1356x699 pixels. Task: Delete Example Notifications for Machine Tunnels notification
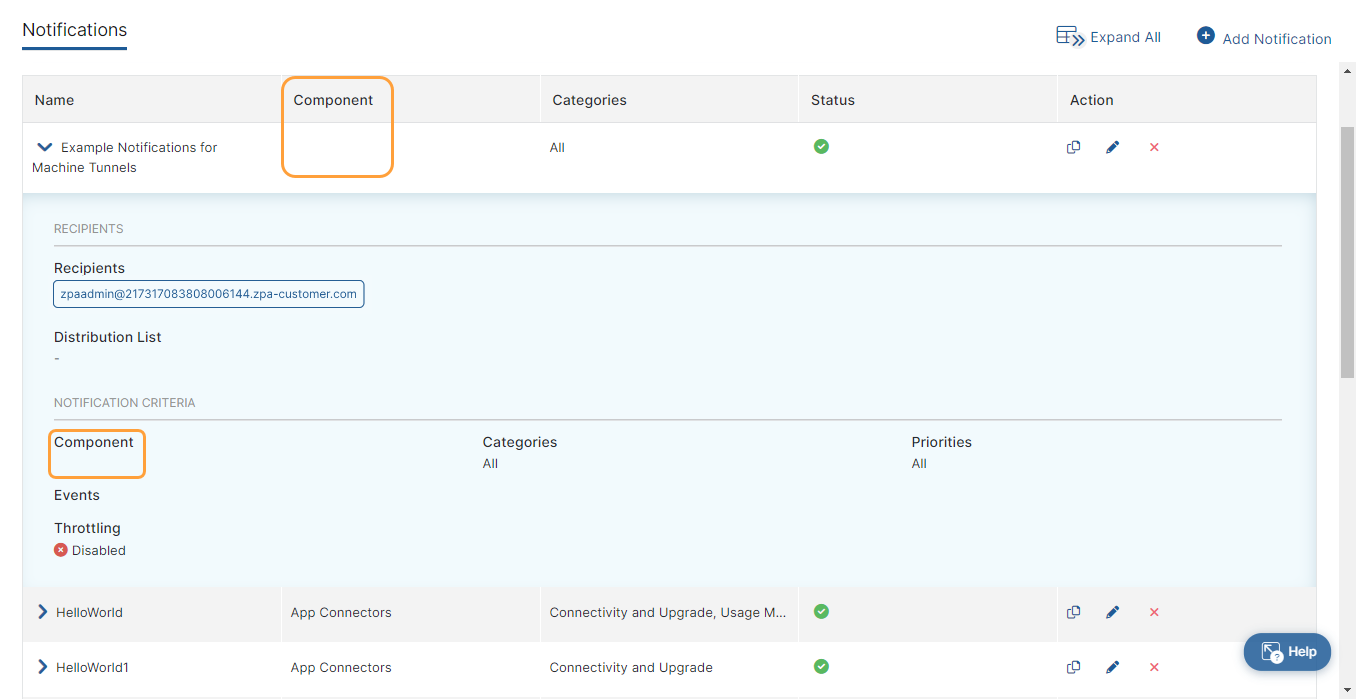[1154, 147]
